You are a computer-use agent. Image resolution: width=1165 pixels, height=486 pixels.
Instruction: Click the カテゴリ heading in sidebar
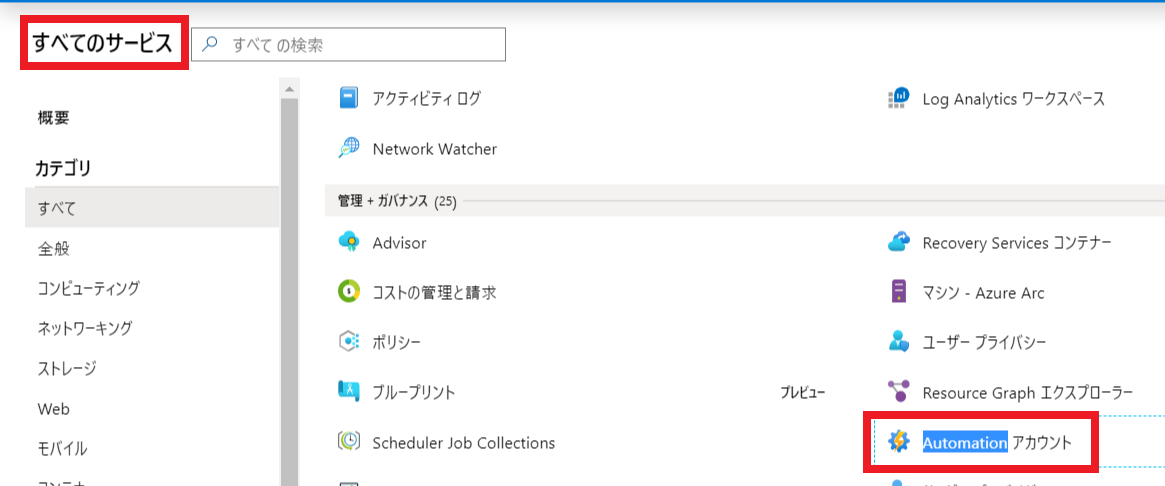[x=63, y=168]
